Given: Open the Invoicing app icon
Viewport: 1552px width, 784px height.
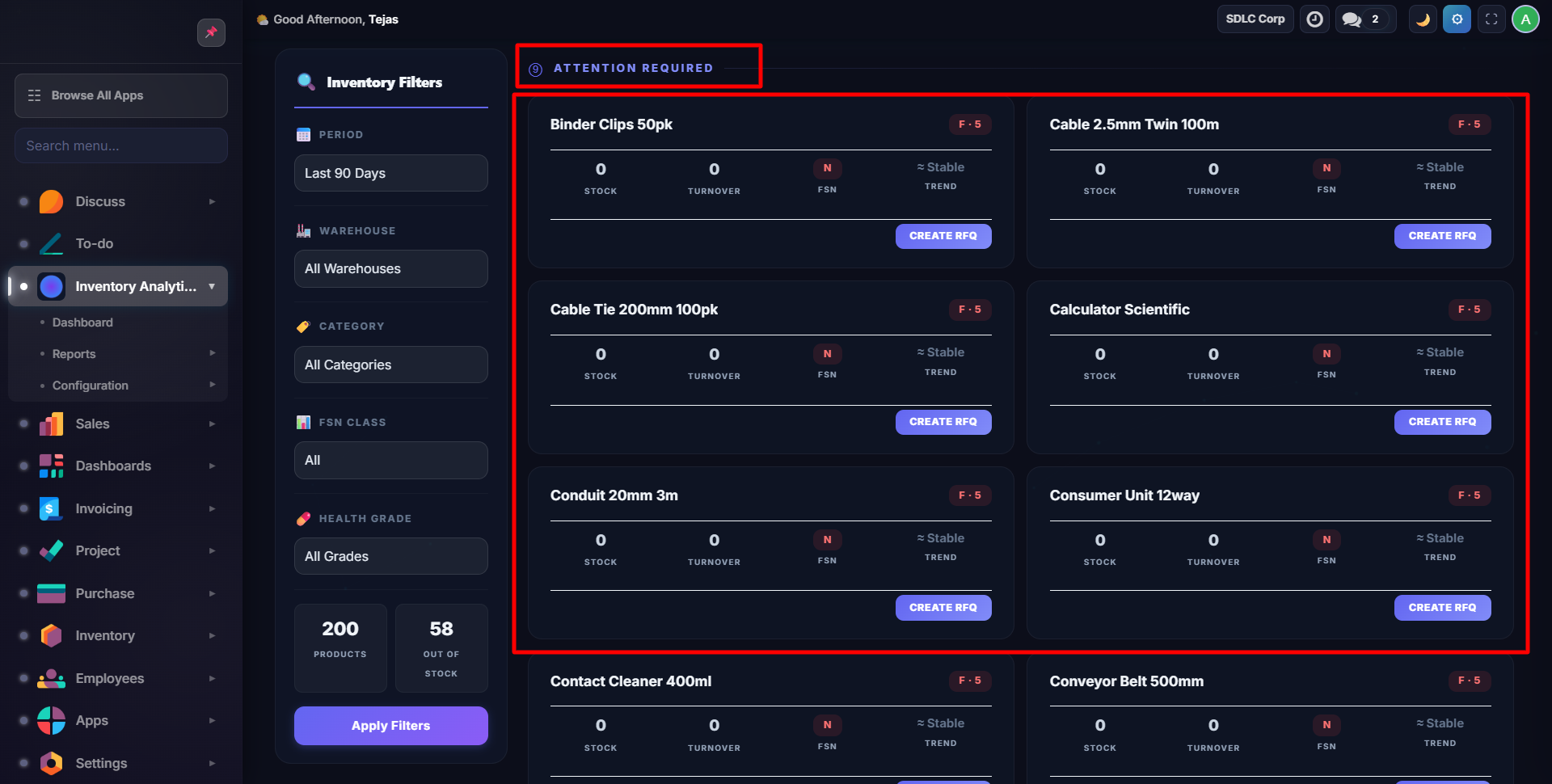Looking at the screenshot, I should (x=51, y=508).
